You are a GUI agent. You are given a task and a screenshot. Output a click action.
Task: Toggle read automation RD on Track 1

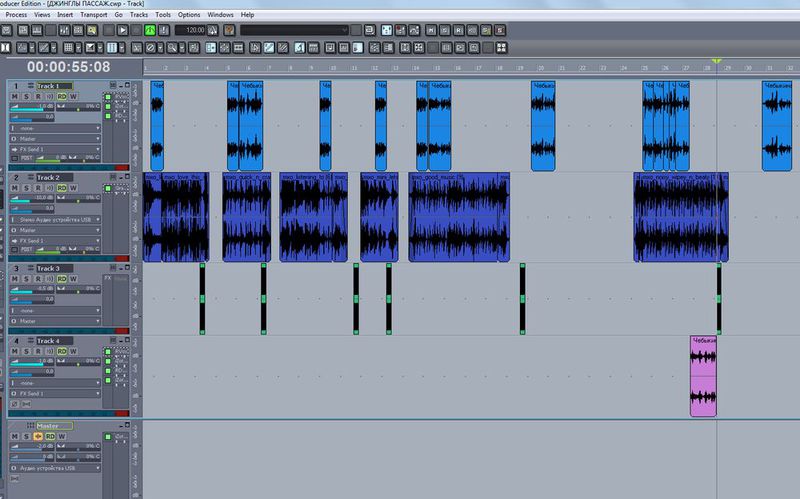(x=62, y=96)
